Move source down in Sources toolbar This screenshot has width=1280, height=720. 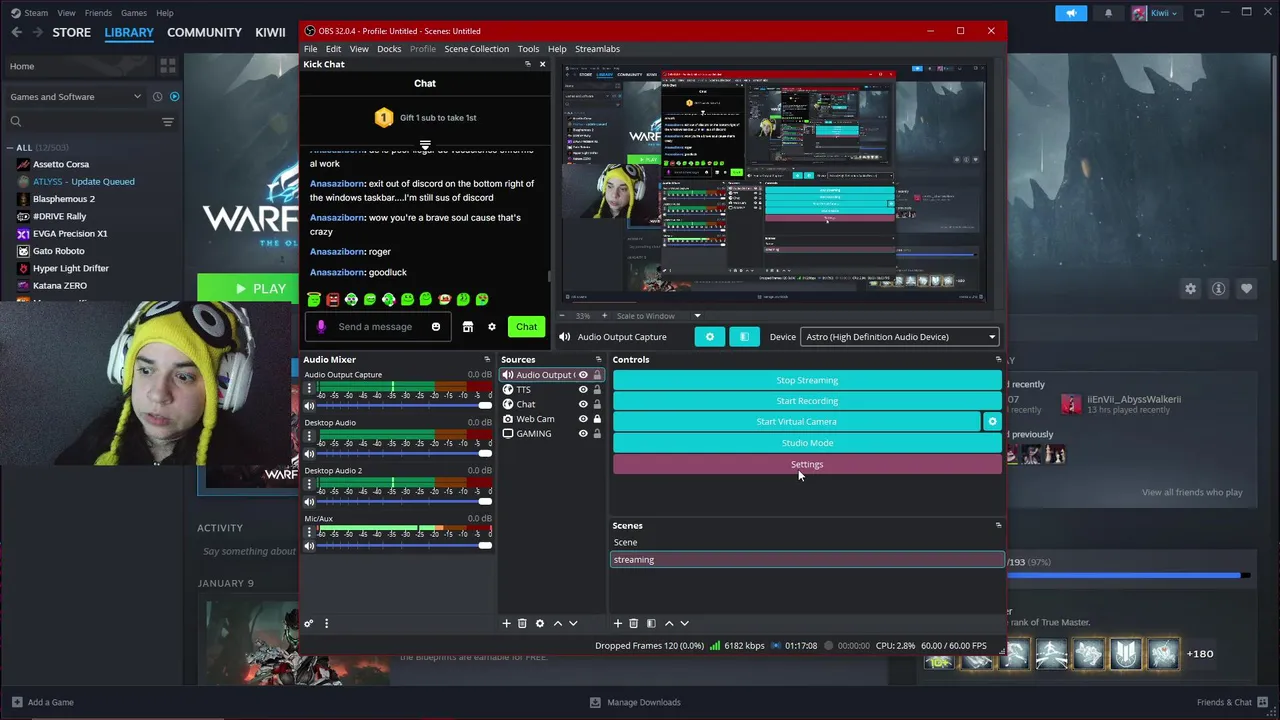pos(573,623)
